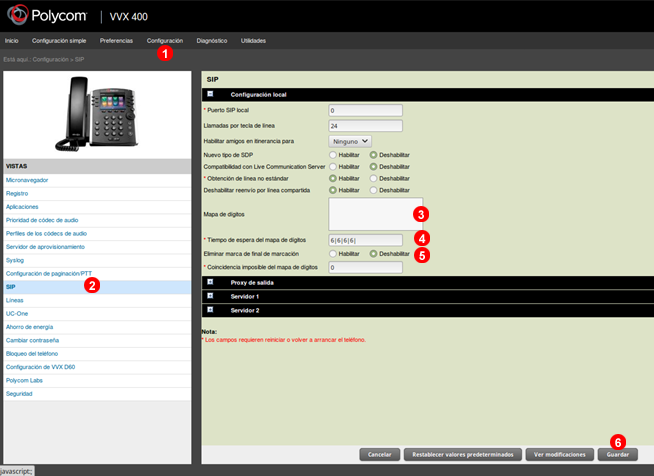654x476 pixels.
Task: Open the Inicio menu
Action: coord(12,40)
